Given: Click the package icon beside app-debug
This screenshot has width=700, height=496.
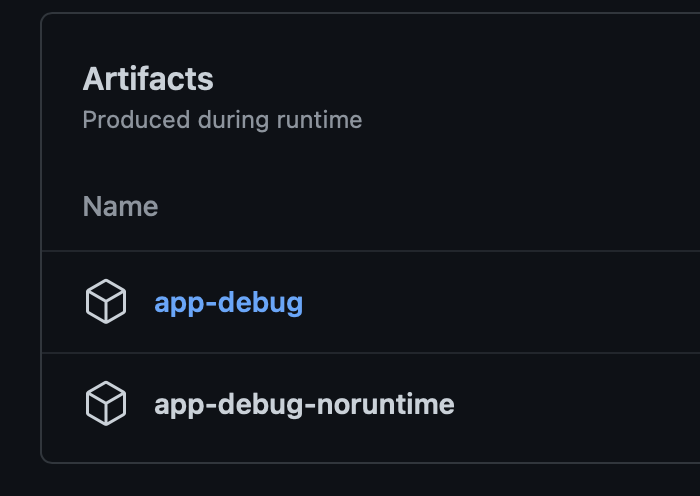Looking at the screenshot, I should [x=106, y=302].
